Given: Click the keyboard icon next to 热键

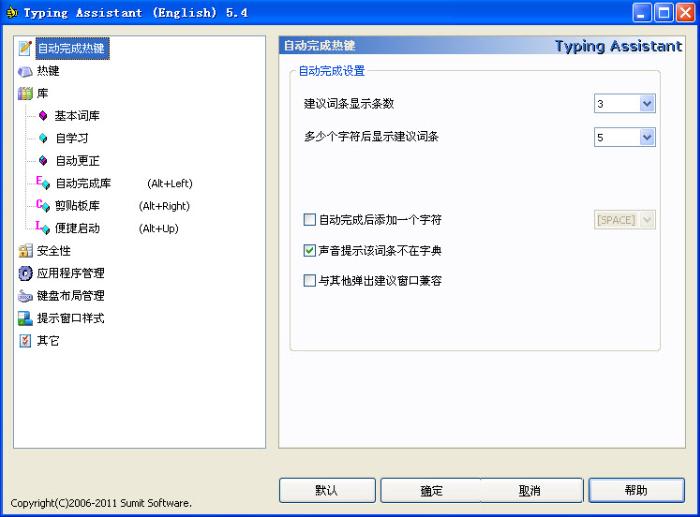Looking at the screenshot, I should point(25,71).
